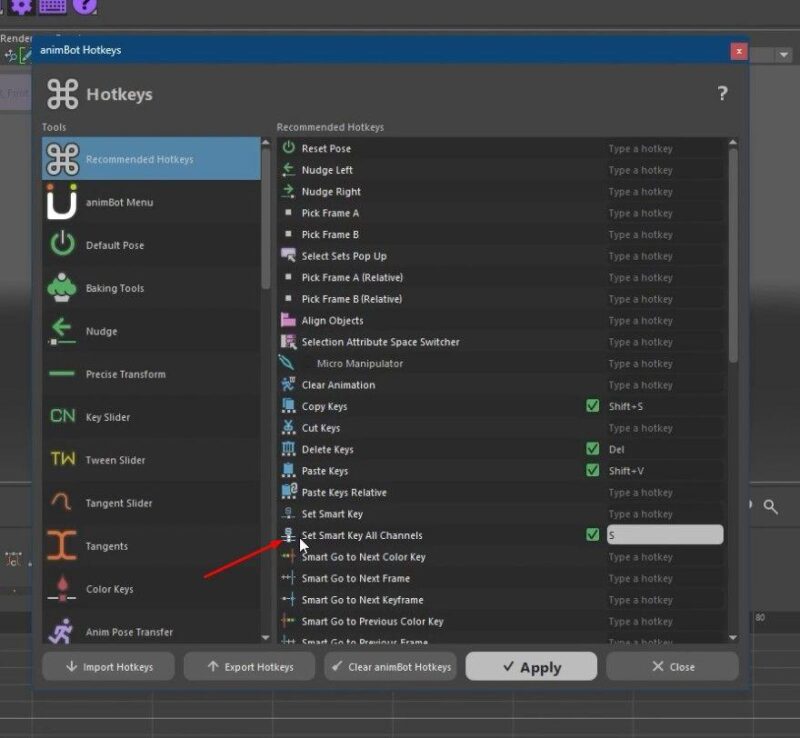Click the Clear animBot Hotkeys button
800x738 pixels.
tap(391, 667)
